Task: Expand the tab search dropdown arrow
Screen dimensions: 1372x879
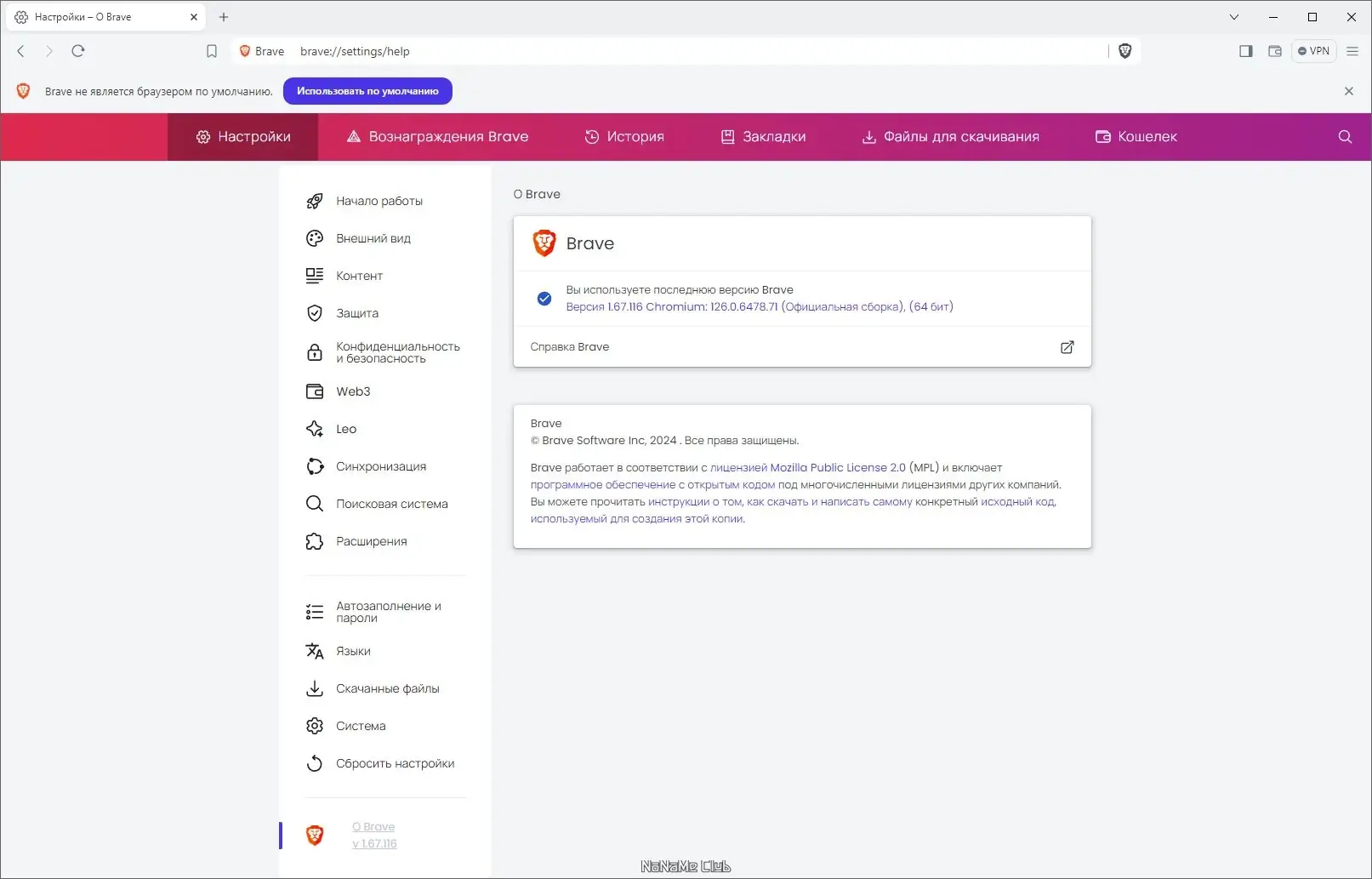Action: 1234,17
